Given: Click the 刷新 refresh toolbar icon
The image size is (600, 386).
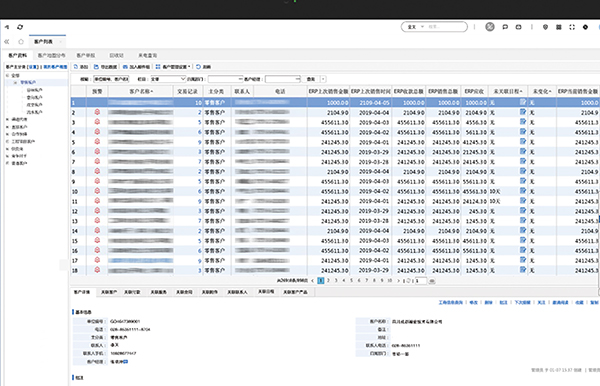Looking at the screenshot, I should click(198, 67).
